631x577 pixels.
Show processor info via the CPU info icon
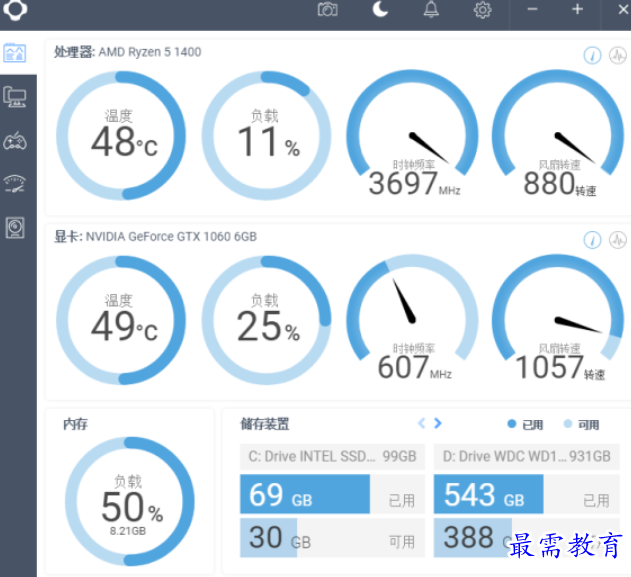point(592,55)
